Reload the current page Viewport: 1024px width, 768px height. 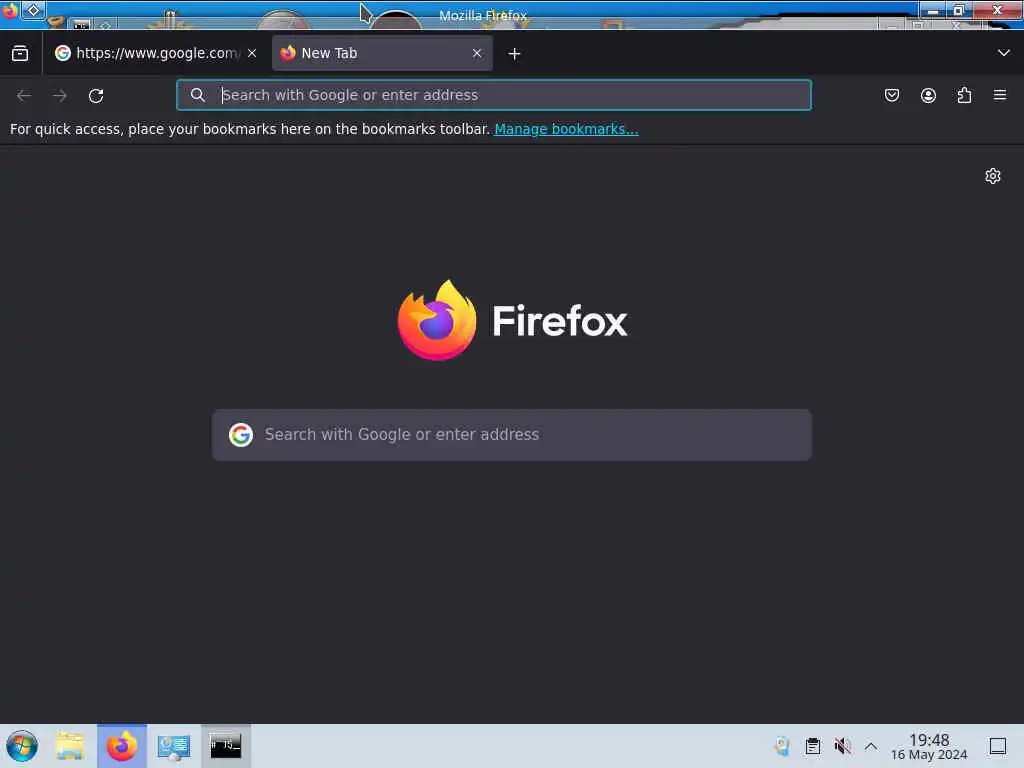point(96,95)
